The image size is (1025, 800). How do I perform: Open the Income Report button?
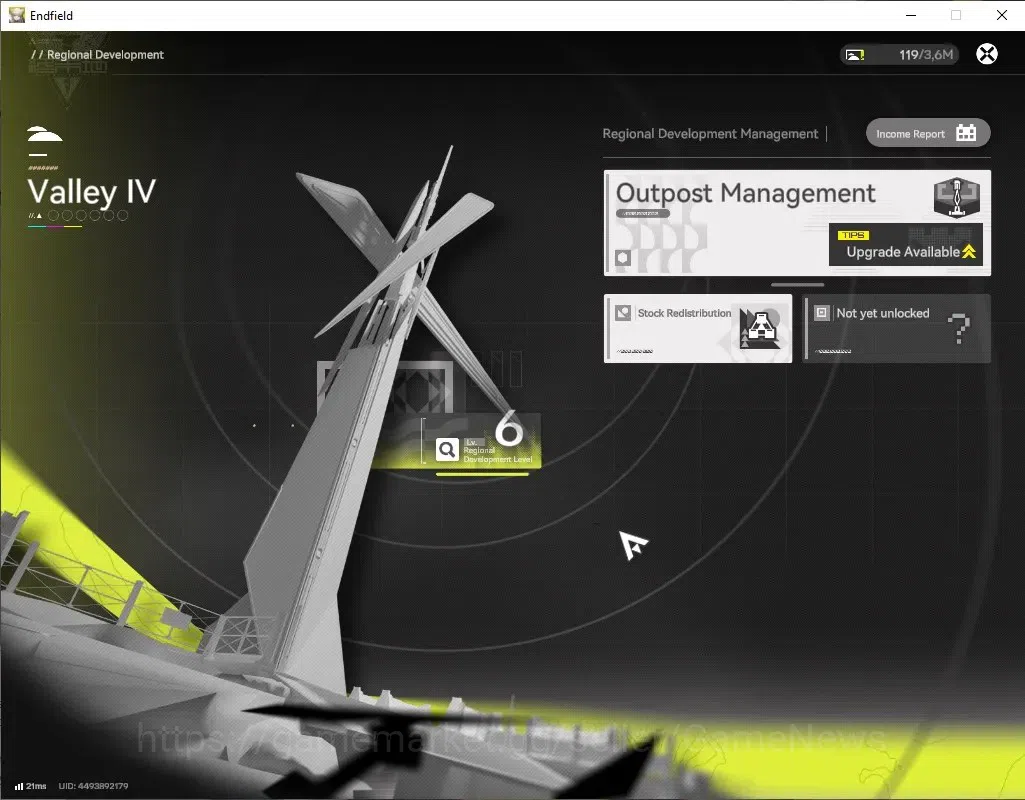point(928,133)
